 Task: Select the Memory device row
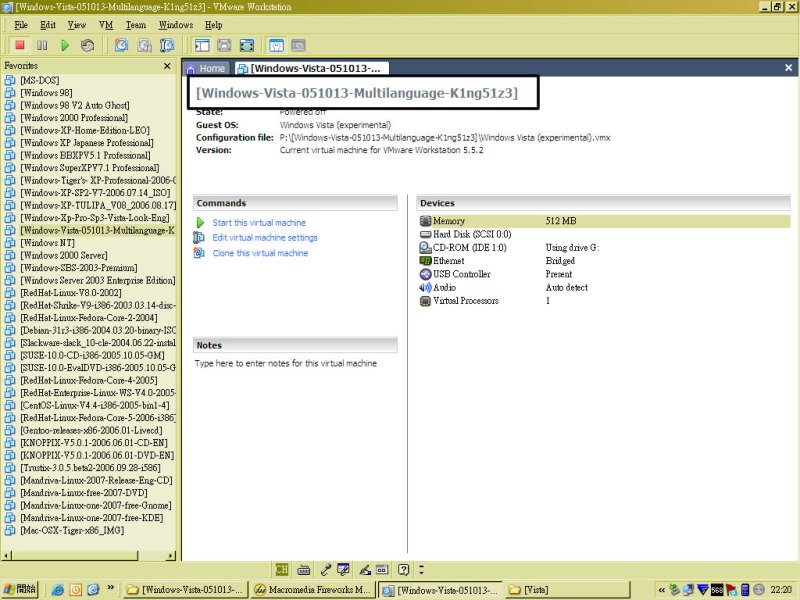tap(605, 221)
